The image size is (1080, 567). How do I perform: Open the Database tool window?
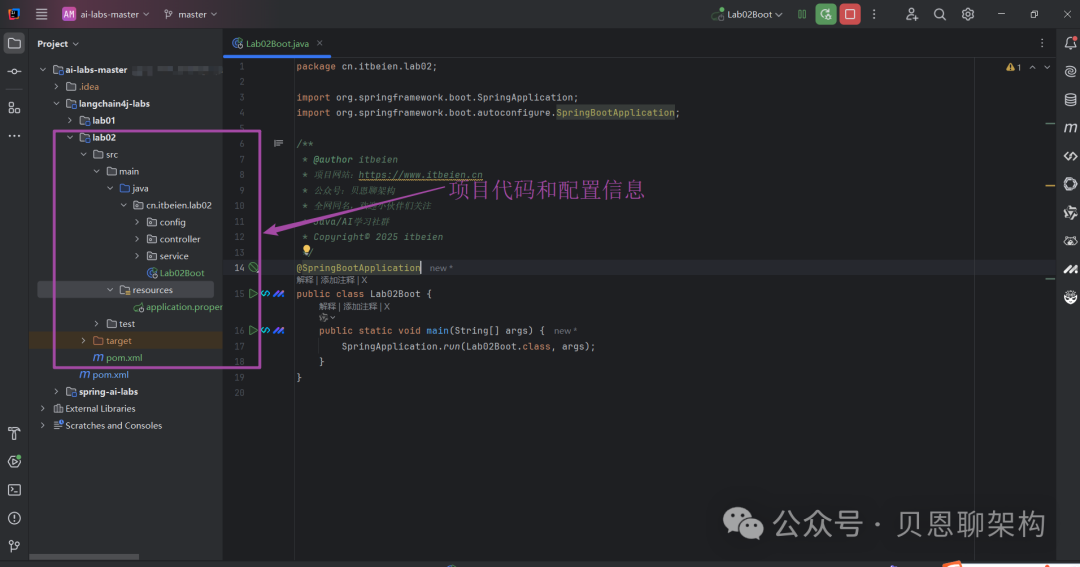point(1070,100)
